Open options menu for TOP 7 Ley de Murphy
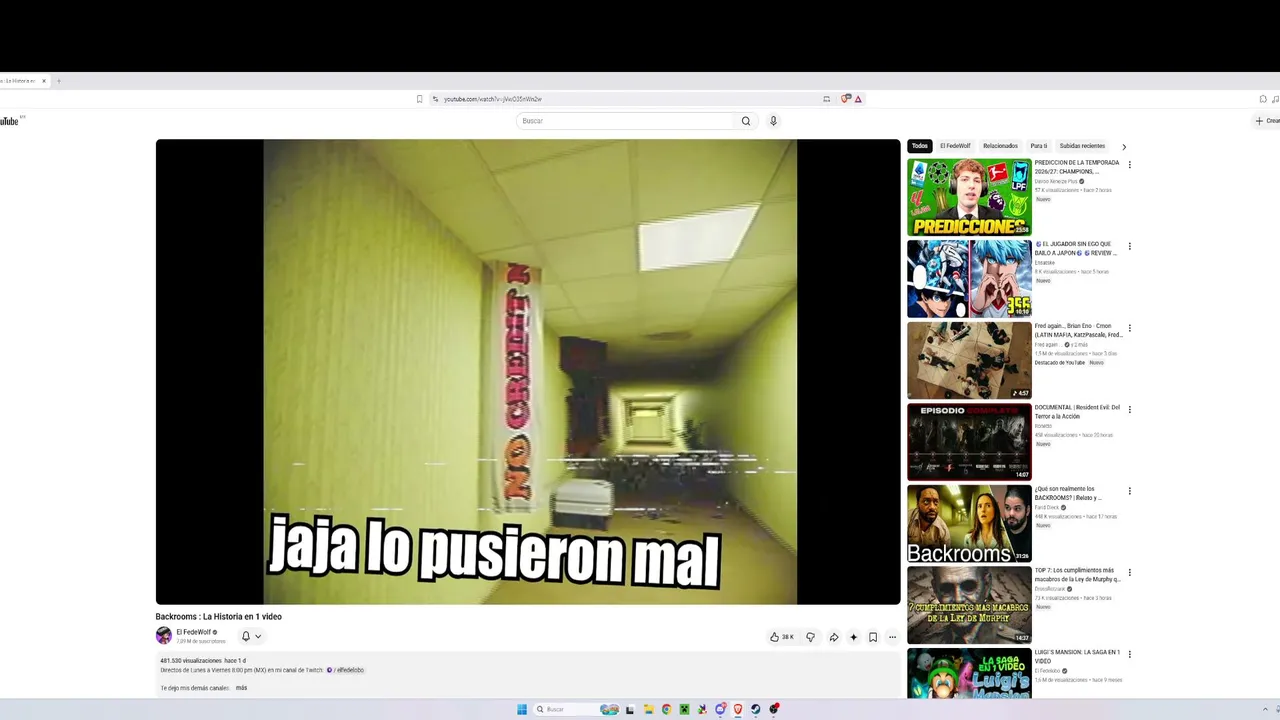This screenshot has height=720, width=1280. 1130,573
